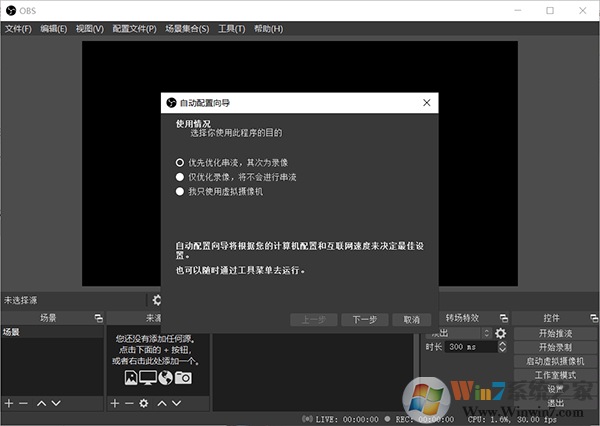Screen dimensions: 600x426
Task: Click the add source plus icon
Action: (x=115, y=403)
